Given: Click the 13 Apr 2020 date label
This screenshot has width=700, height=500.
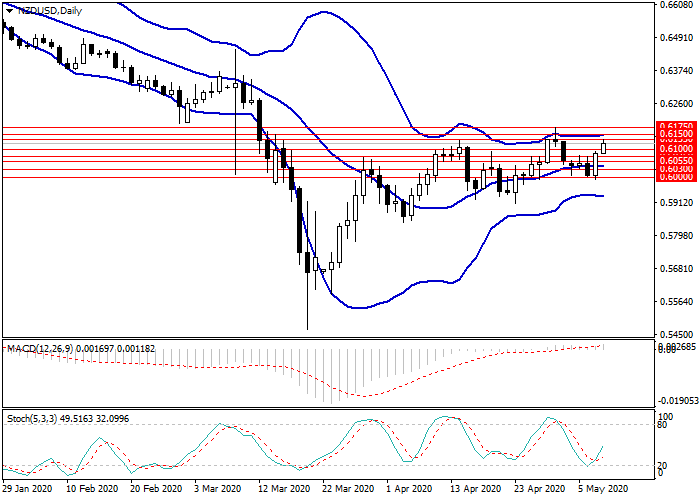Looking at the screenshot, I should [x=476, y=491].
